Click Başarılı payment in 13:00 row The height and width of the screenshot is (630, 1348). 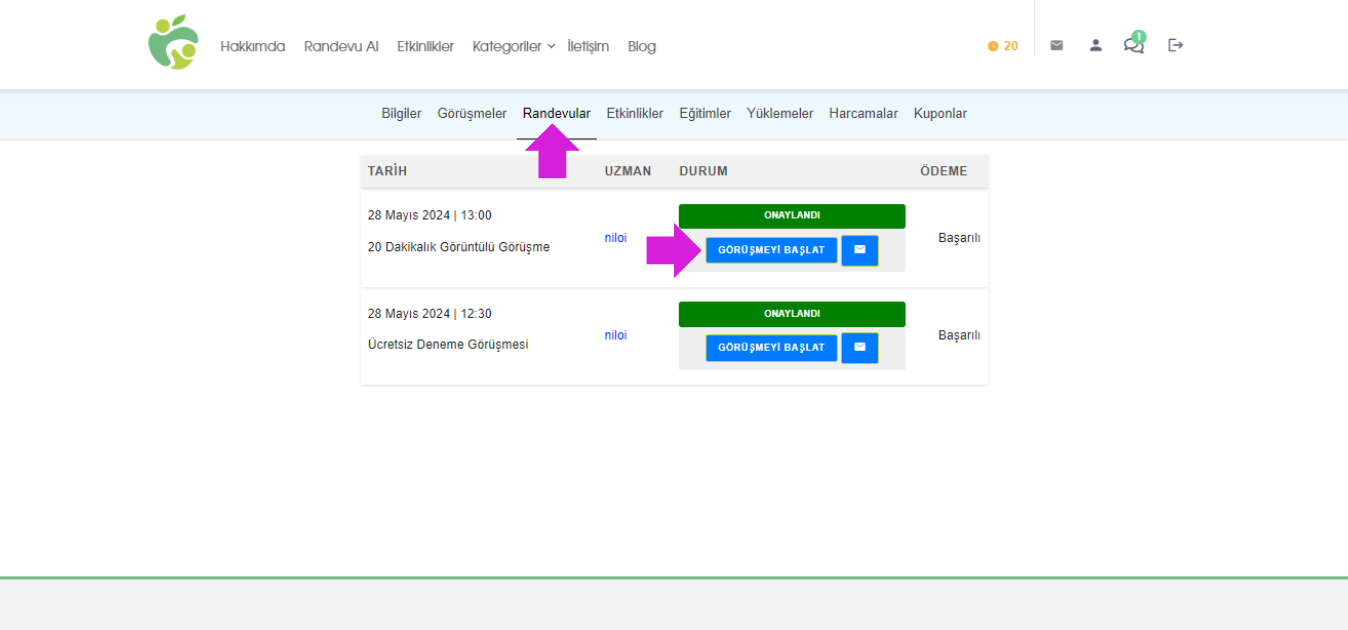959,238
